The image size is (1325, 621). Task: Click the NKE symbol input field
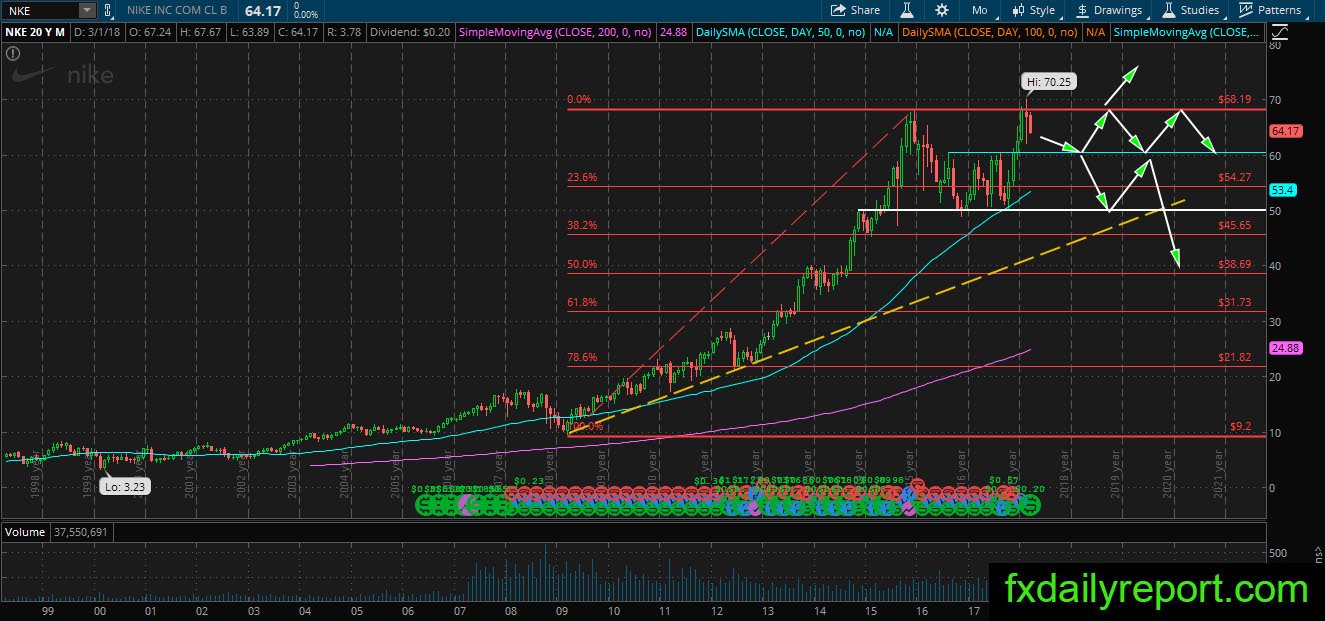[x=40, y=10]
